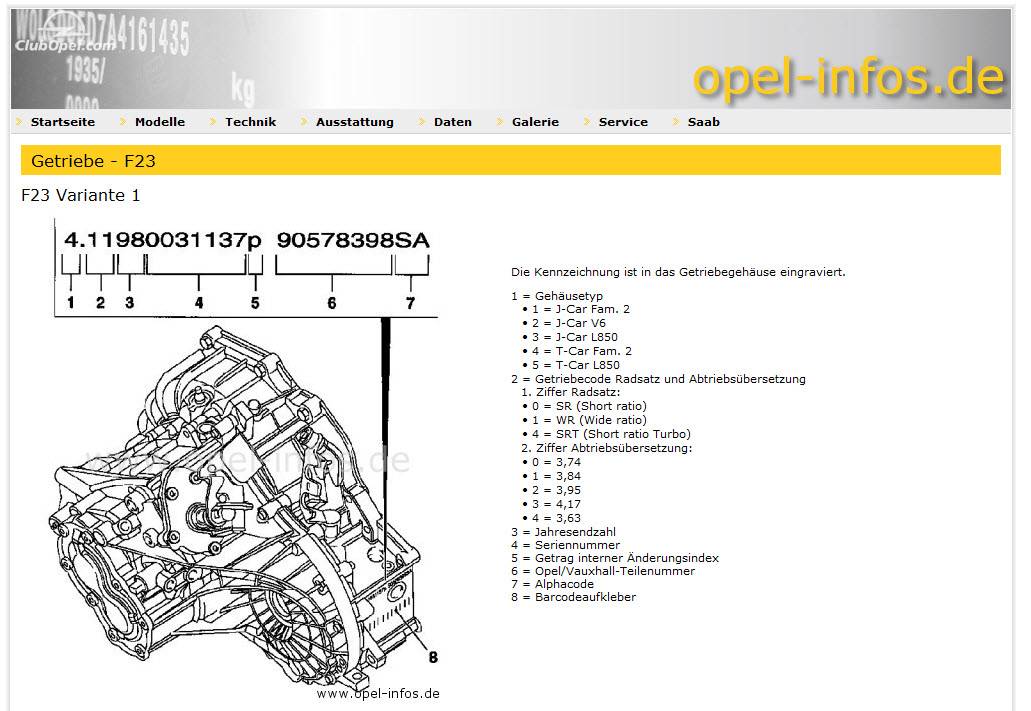This screenshot has height=711, width=1031.
Task: Select the entry "3 = J-Car L850"
Action: [x=575, y=337]
